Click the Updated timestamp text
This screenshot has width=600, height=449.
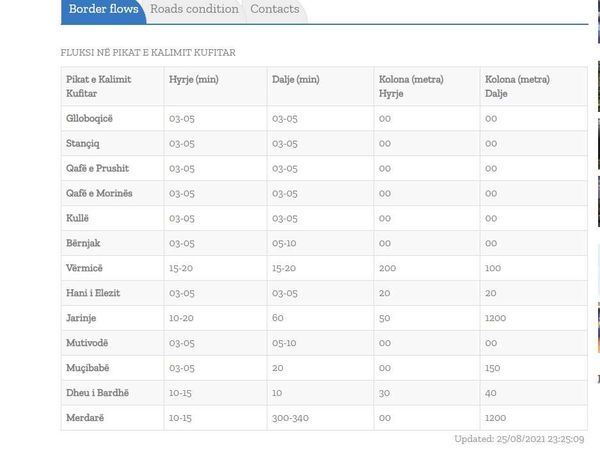coord(519,439)
